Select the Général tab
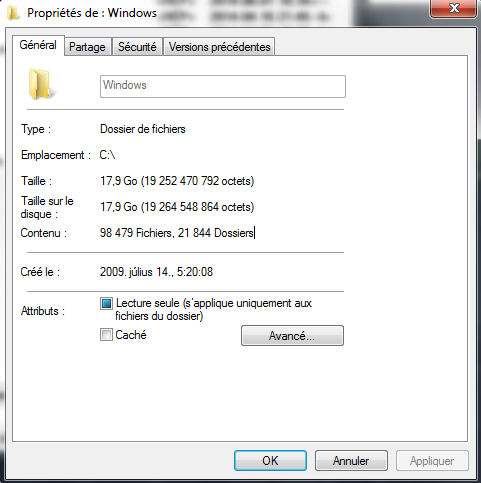The image size is (481, 483). coord(38,45)
